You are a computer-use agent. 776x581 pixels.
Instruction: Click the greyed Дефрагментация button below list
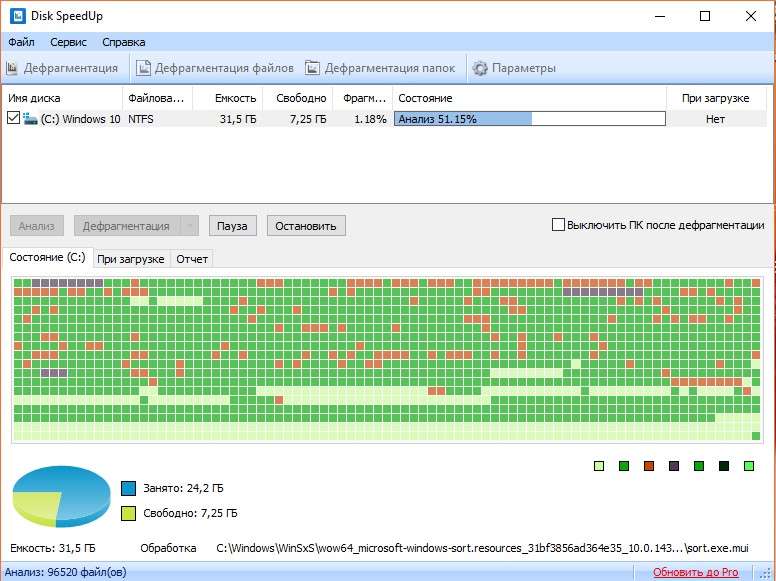point(126,226)
